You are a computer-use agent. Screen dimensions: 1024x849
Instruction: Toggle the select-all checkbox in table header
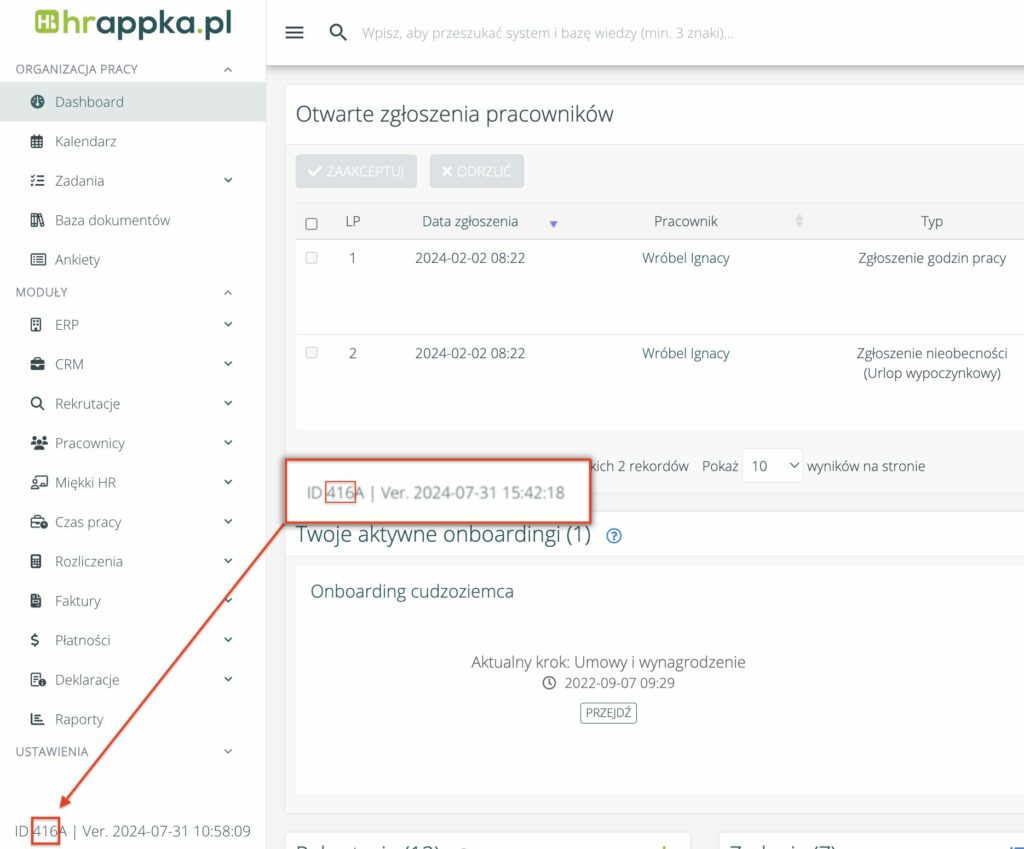pos(311,223)
